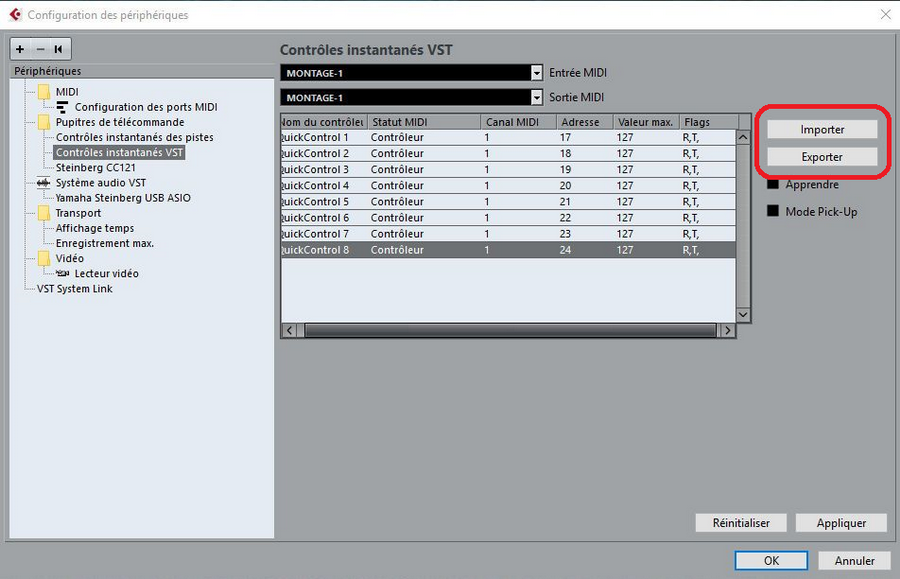
Task: Click the table's horizontal scrollbar
Action: tap(510, 330)
